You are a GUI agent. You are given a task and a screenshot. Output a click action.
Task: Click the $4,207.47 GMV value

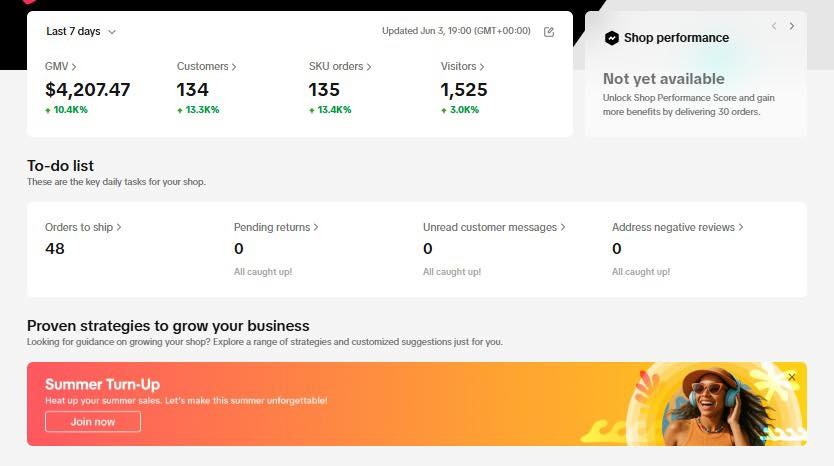point(88,90)
